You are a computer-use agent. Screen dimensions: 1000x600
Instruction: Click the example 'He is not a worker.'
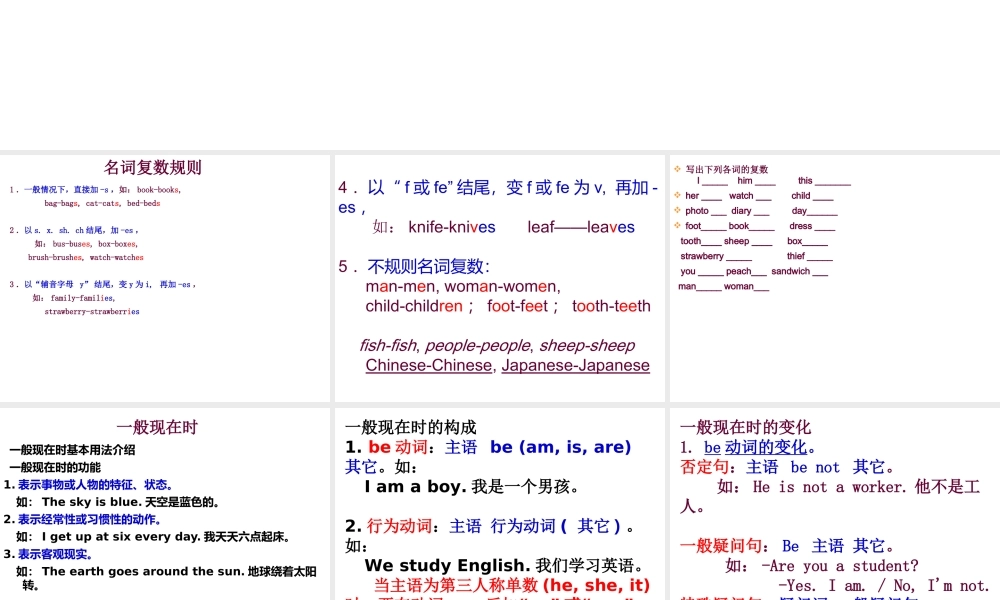click(x=829, y=487)
